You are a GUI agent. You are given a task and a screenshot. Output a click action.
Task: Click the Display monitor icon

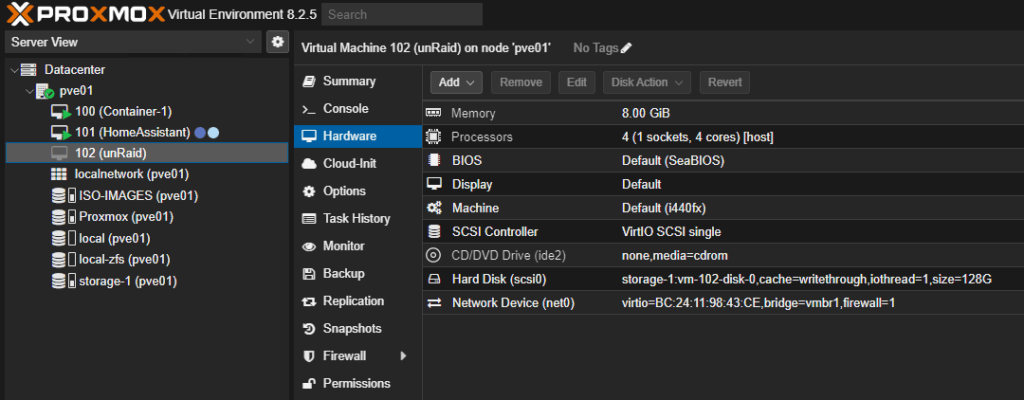tap(434, 184)
